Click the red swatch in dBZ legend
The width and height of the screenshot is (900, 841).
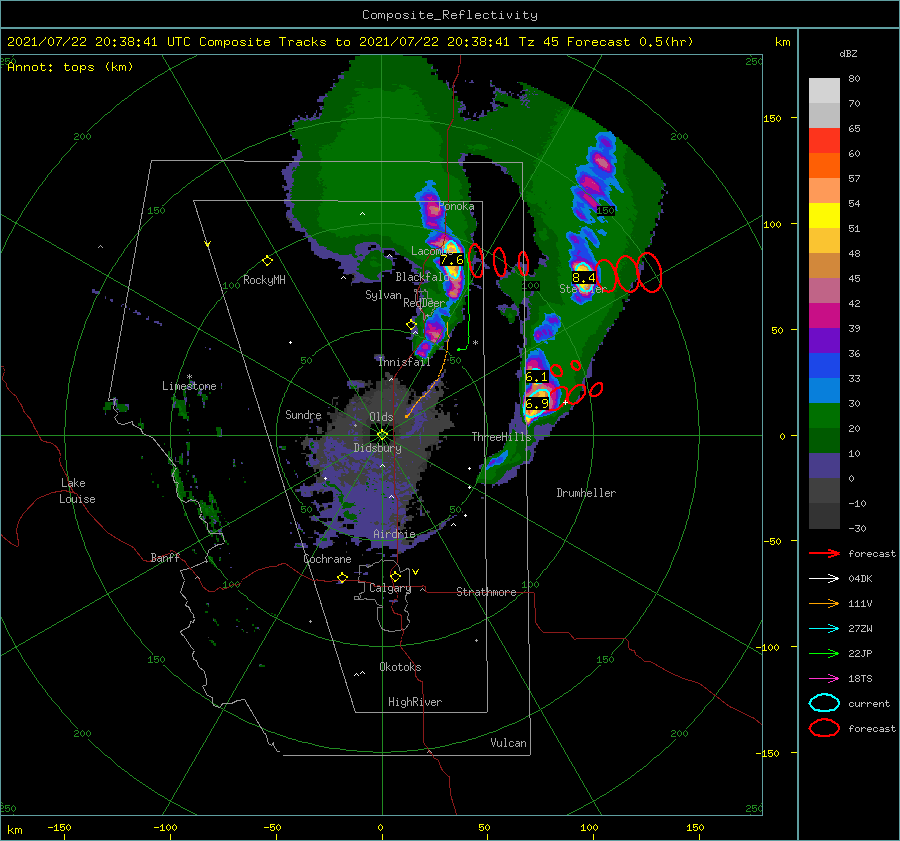[824, 141]
